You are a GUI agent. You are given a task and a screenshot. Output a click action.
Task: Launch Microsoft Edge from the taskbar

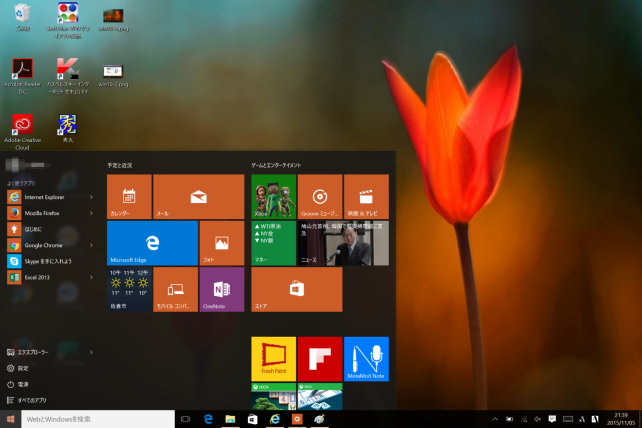tap(208, 419)
